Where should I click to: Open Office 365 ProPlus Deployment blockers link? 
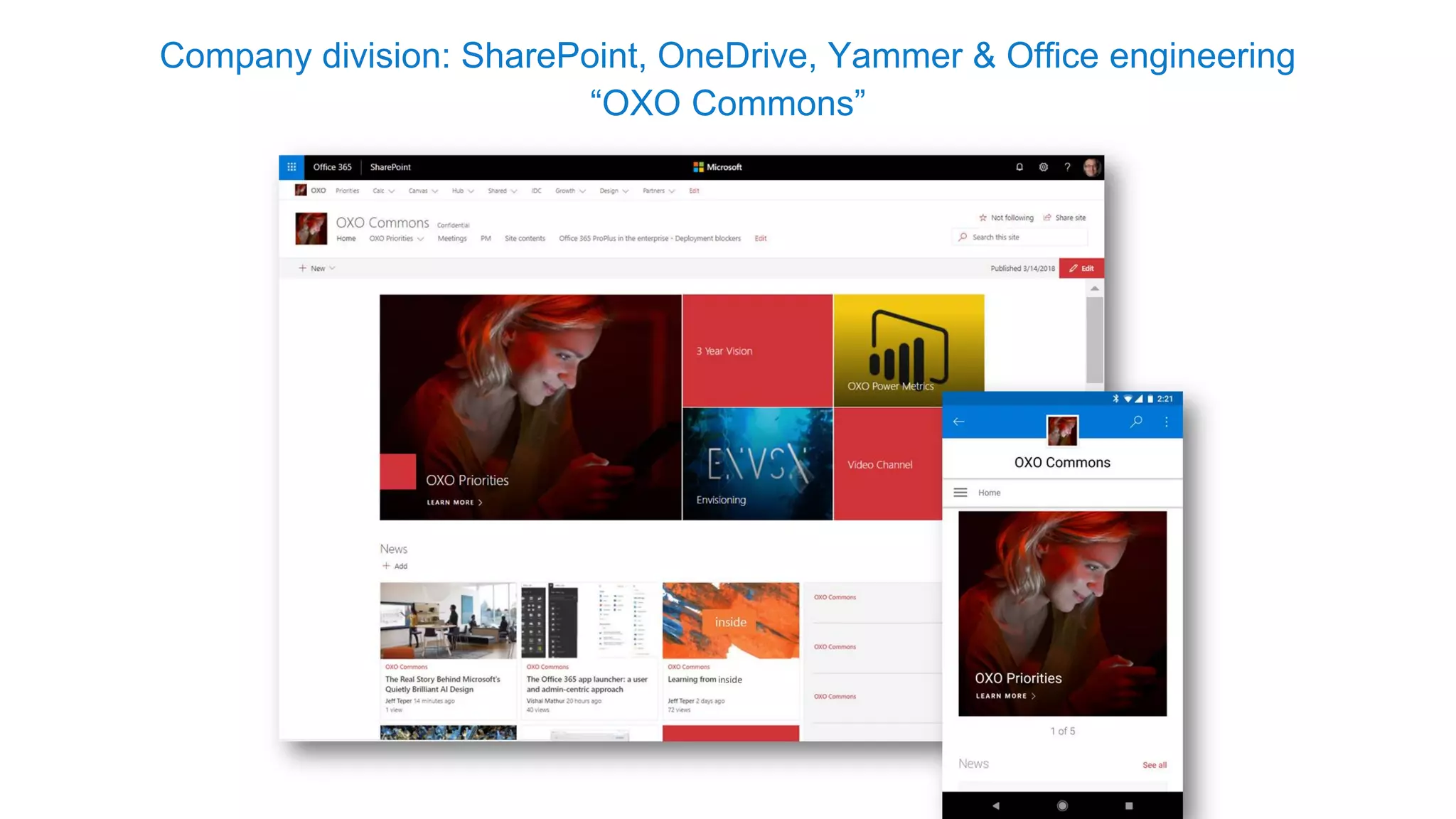click(650, 238)
